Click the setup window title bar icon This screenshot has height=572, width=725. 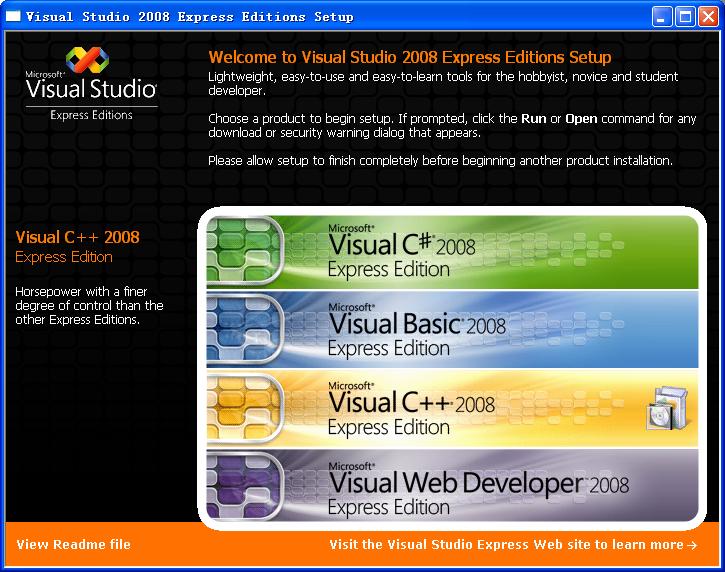tap(13, 16)
